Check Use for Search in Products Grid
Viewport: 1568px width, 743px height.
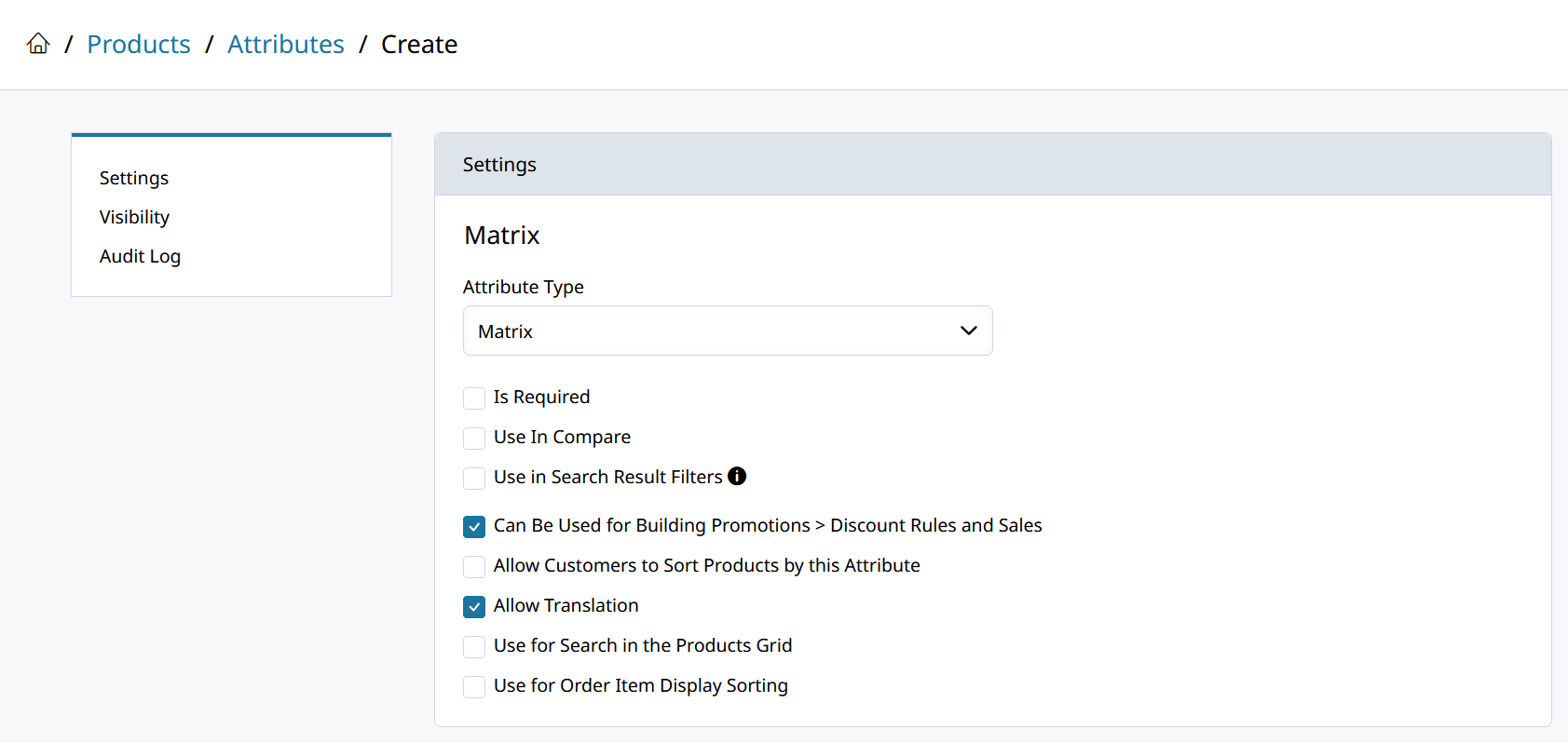click(474, 647)
